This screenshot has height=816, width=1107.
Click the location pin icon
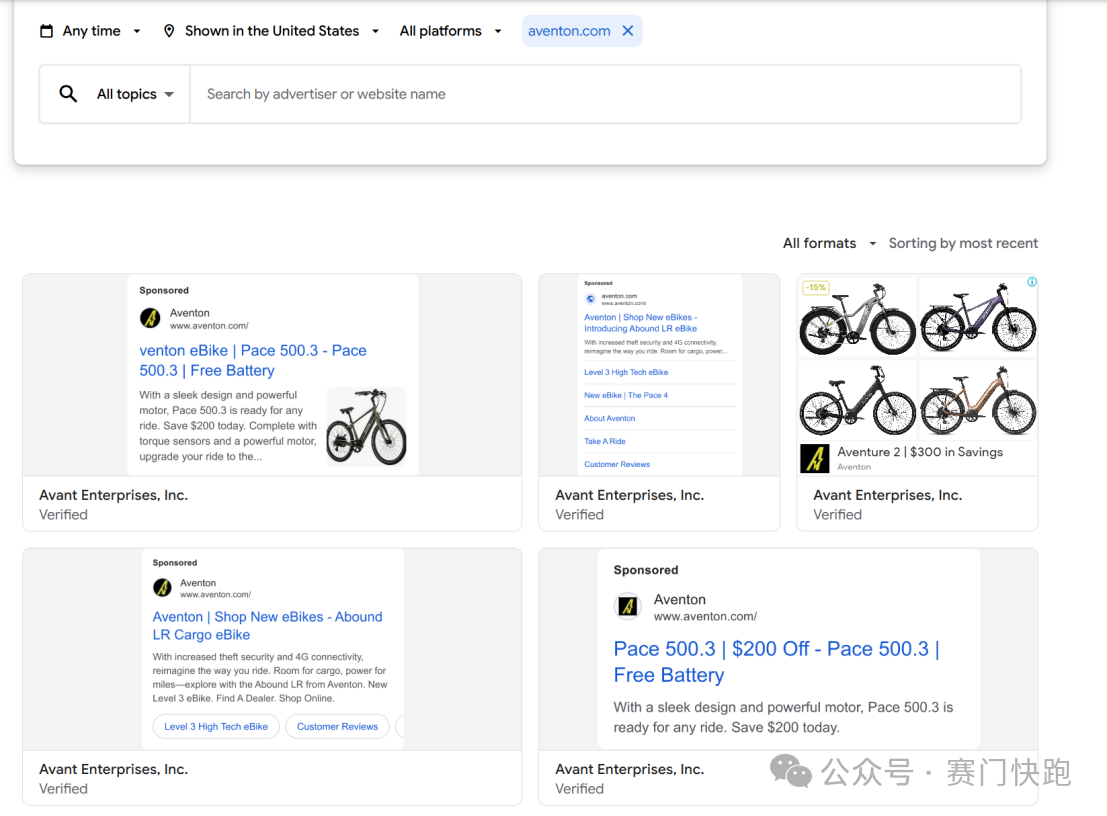(169, 31)
